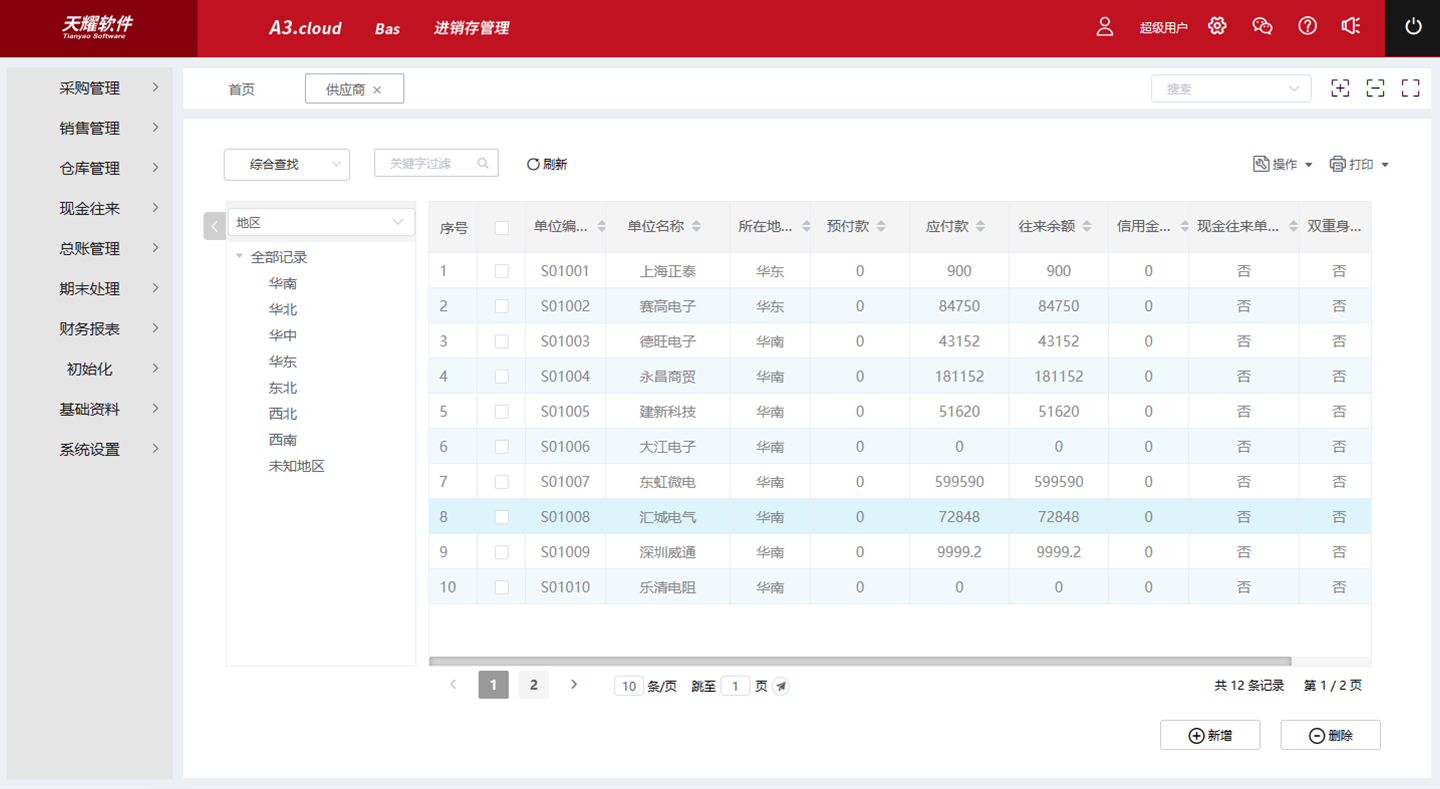Open the 操作 dropdown menu

click(x=1283, y=164)
